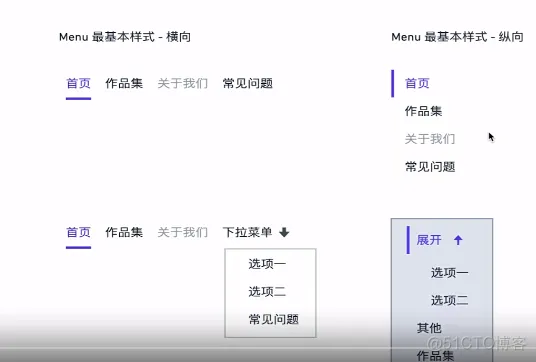Viewport: 536px width, 362px height.
Task: Select 选项二 under the 展开 submenu
Action: 449,300
